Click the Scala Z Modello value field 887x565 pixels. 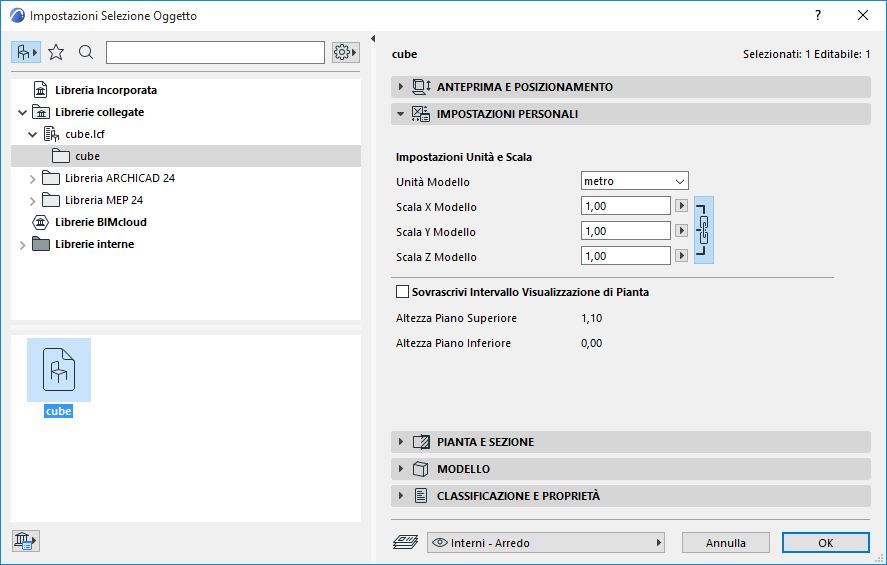point(626,256)
